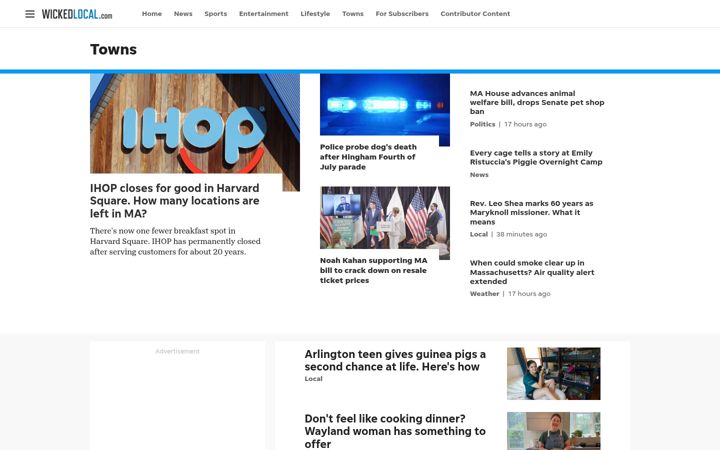Open For Subscribers nav link
Image resolution: width=720 pixels, height=450 pixels.
tap(402, 14)
